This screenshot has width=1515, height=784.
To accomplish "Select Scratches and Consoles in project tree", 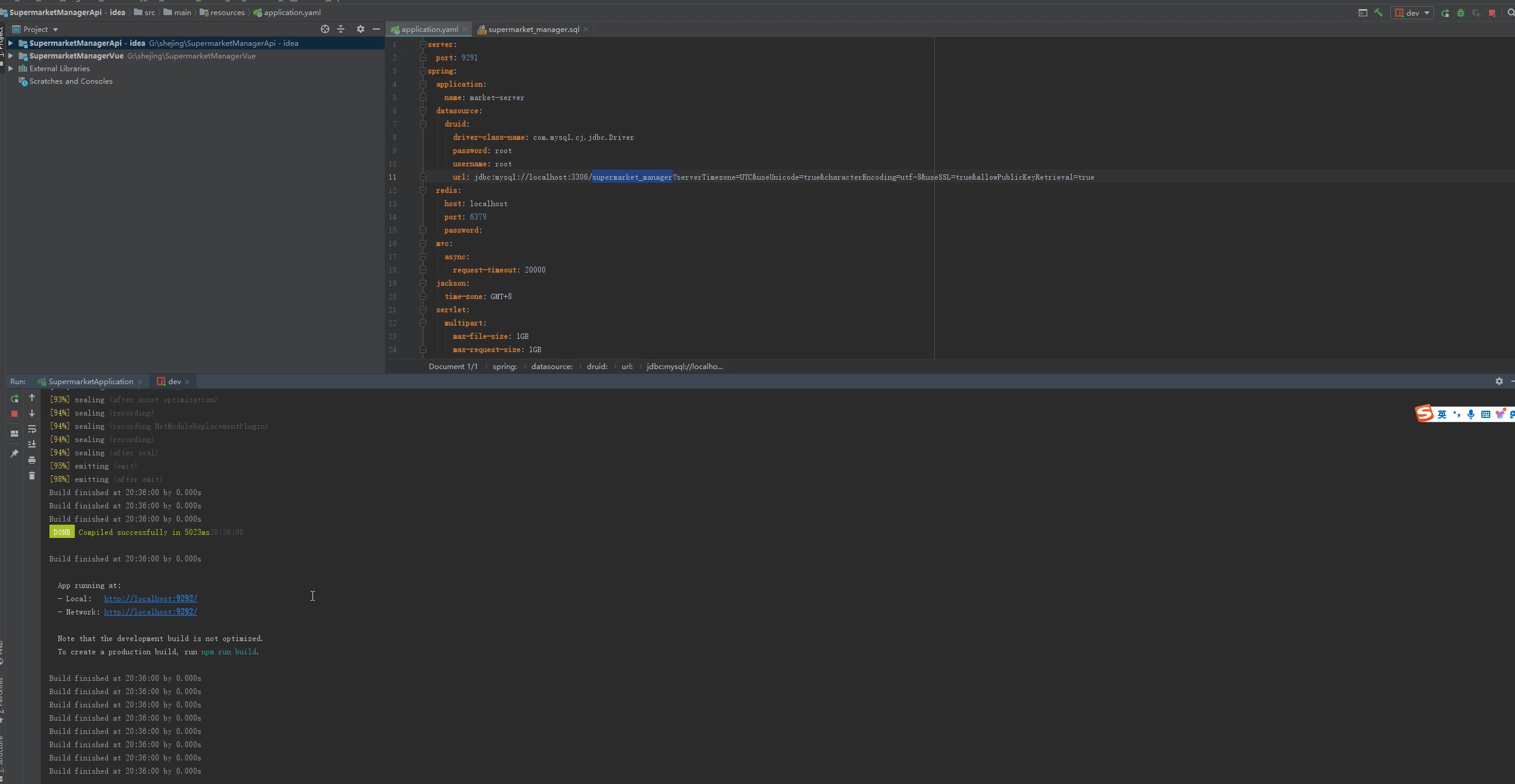I will click(71, 81).
